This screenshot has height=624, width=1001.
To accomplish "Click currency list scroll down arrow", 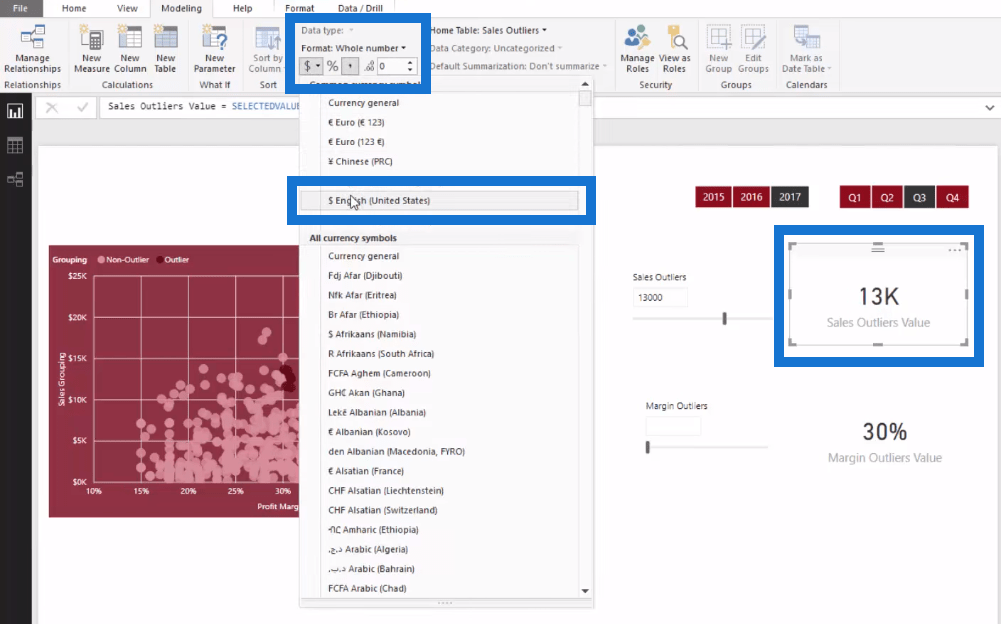I will (x=585, y=591).
